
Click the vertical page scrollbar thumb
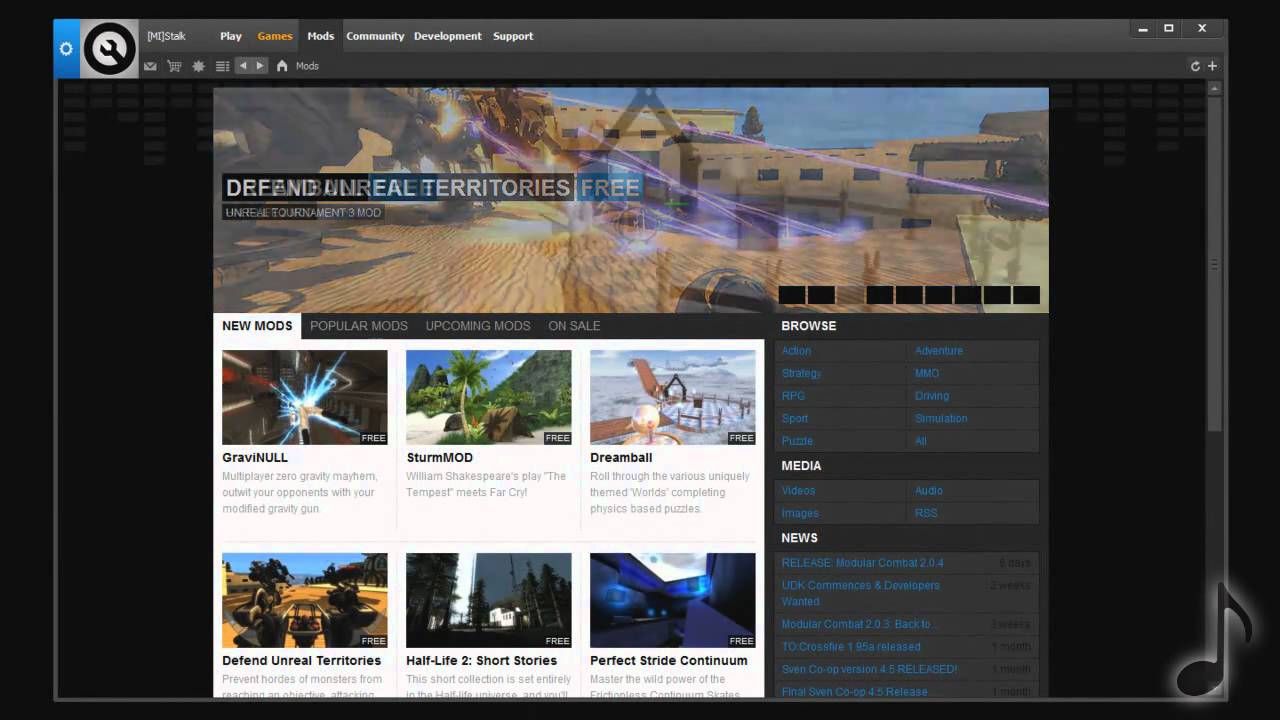tap(1215, 265)
